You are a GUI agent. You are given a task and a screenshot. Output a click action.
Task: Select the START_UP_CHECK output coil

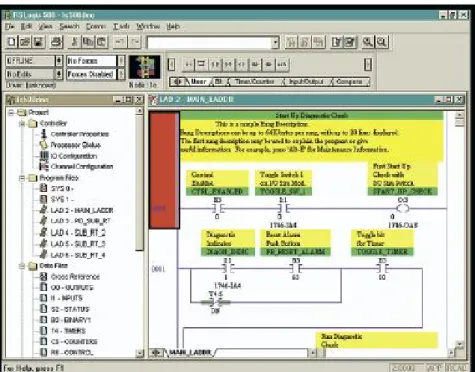[x=403, y=209]
